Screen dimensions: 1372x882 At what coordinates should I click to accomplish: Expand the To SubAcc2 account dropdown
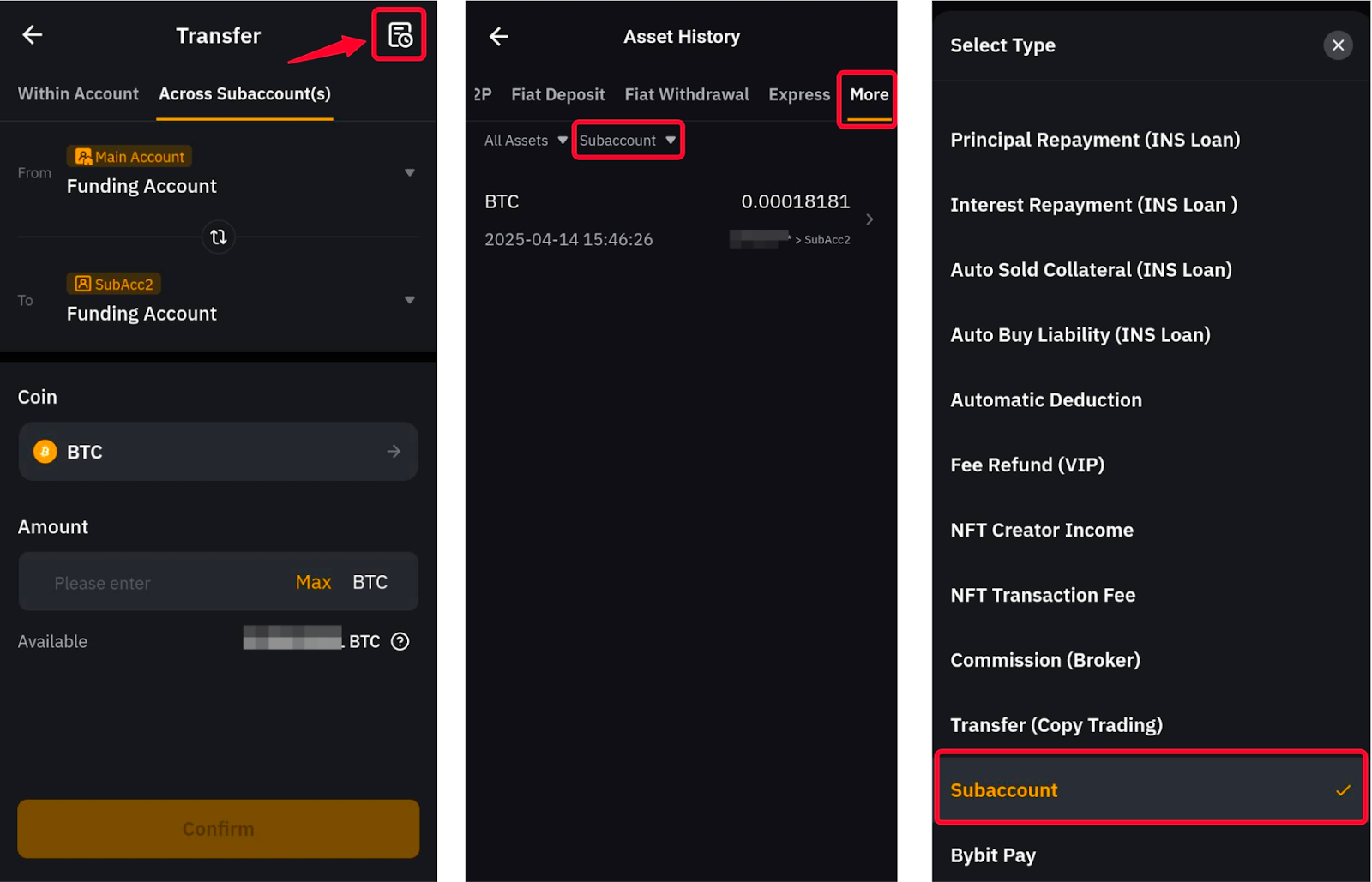[x=409, y=300]
